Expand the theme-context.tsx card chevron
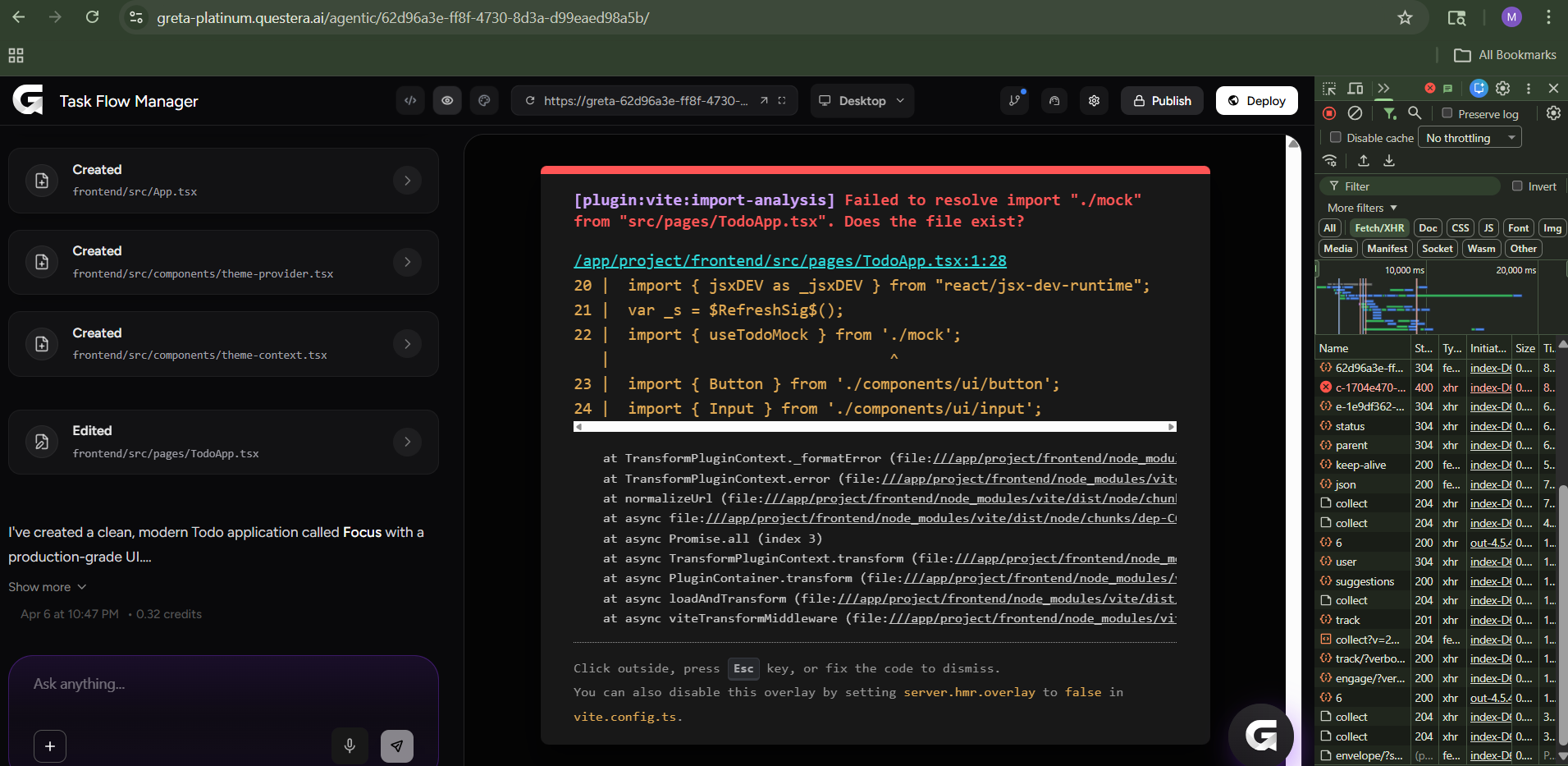The width and height of the screenshot is (1568, 766). [407, 344]
